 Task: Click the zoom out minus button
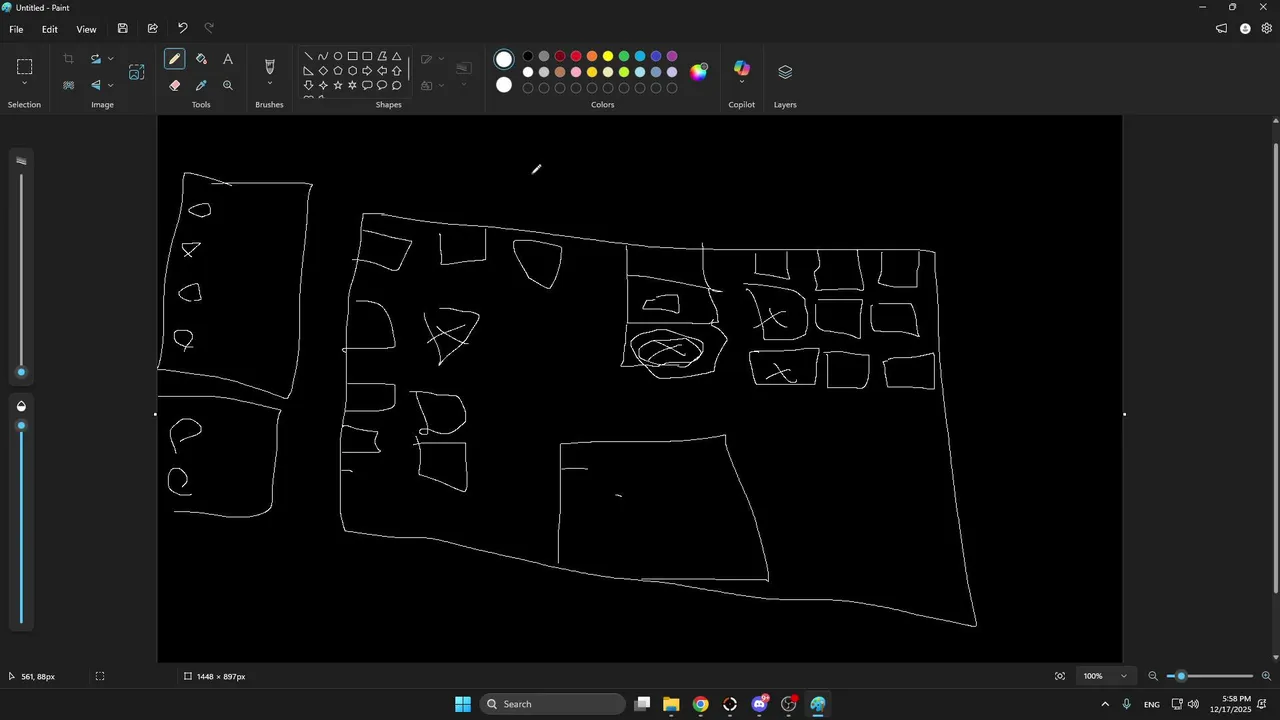click(1153, 676)
